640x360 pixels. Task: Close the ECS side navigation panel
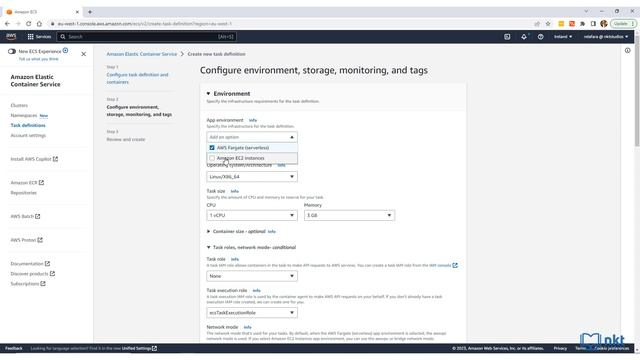tap(83, 54)
